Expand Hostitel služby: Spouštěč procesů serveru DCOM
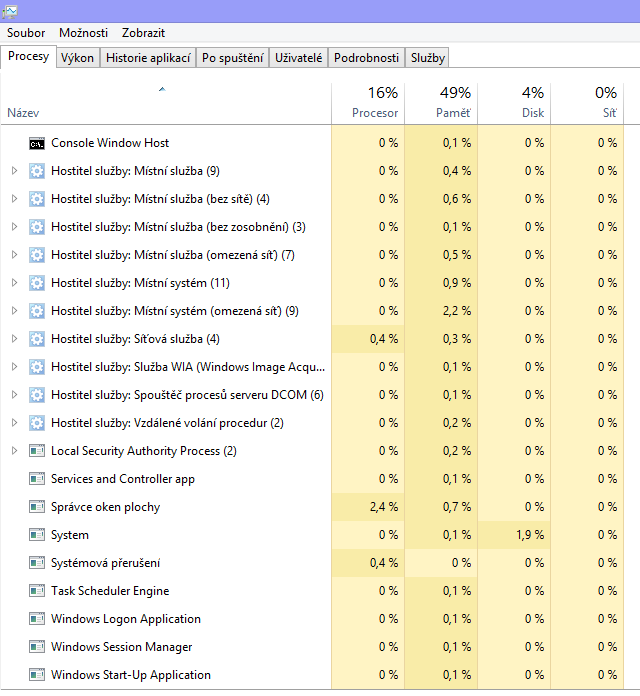This screenshot has height=696, width=640. coord(14,395)
